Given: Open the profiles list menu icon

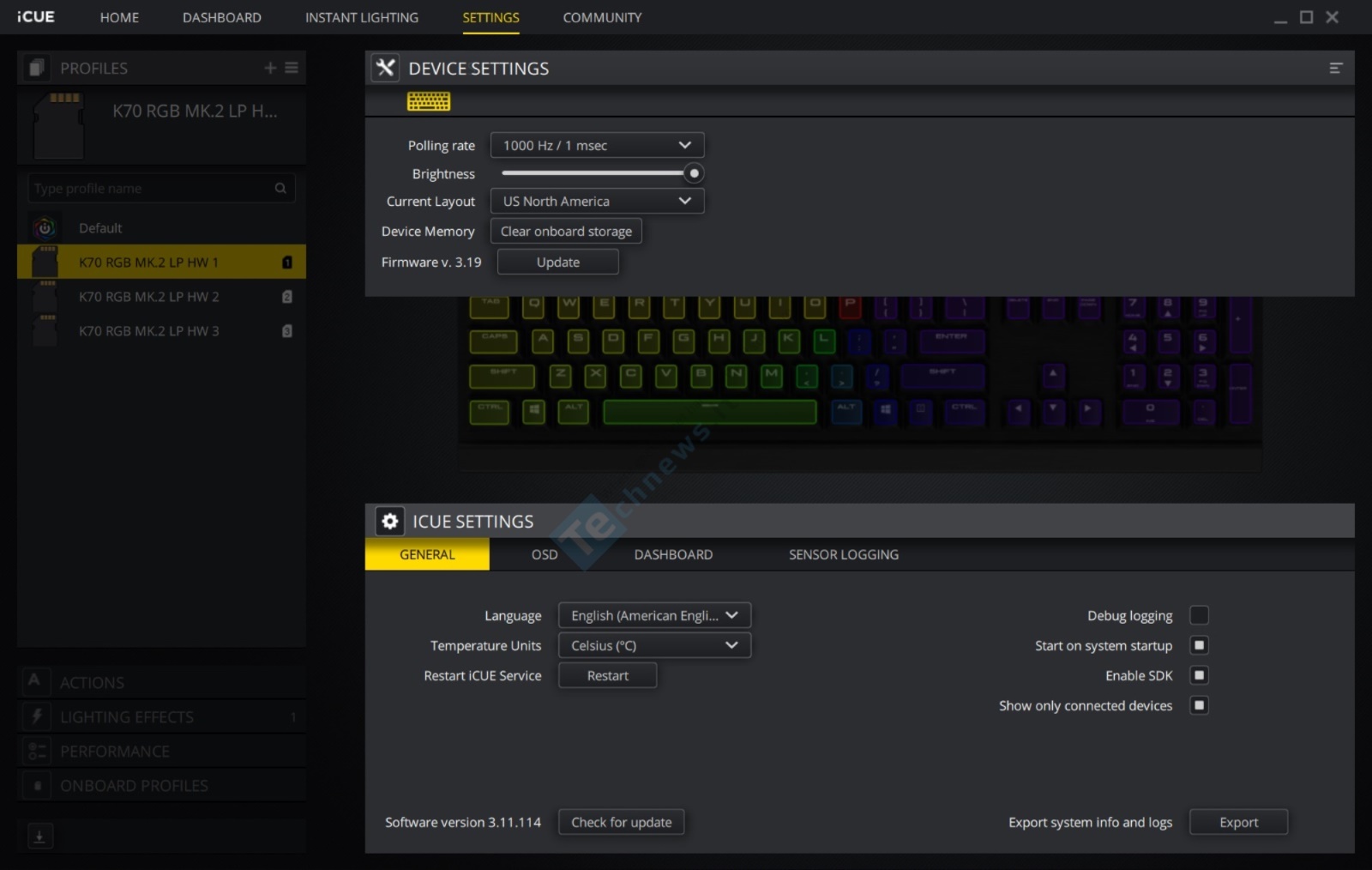Looking at the screenshot, I should coord(292,68).
